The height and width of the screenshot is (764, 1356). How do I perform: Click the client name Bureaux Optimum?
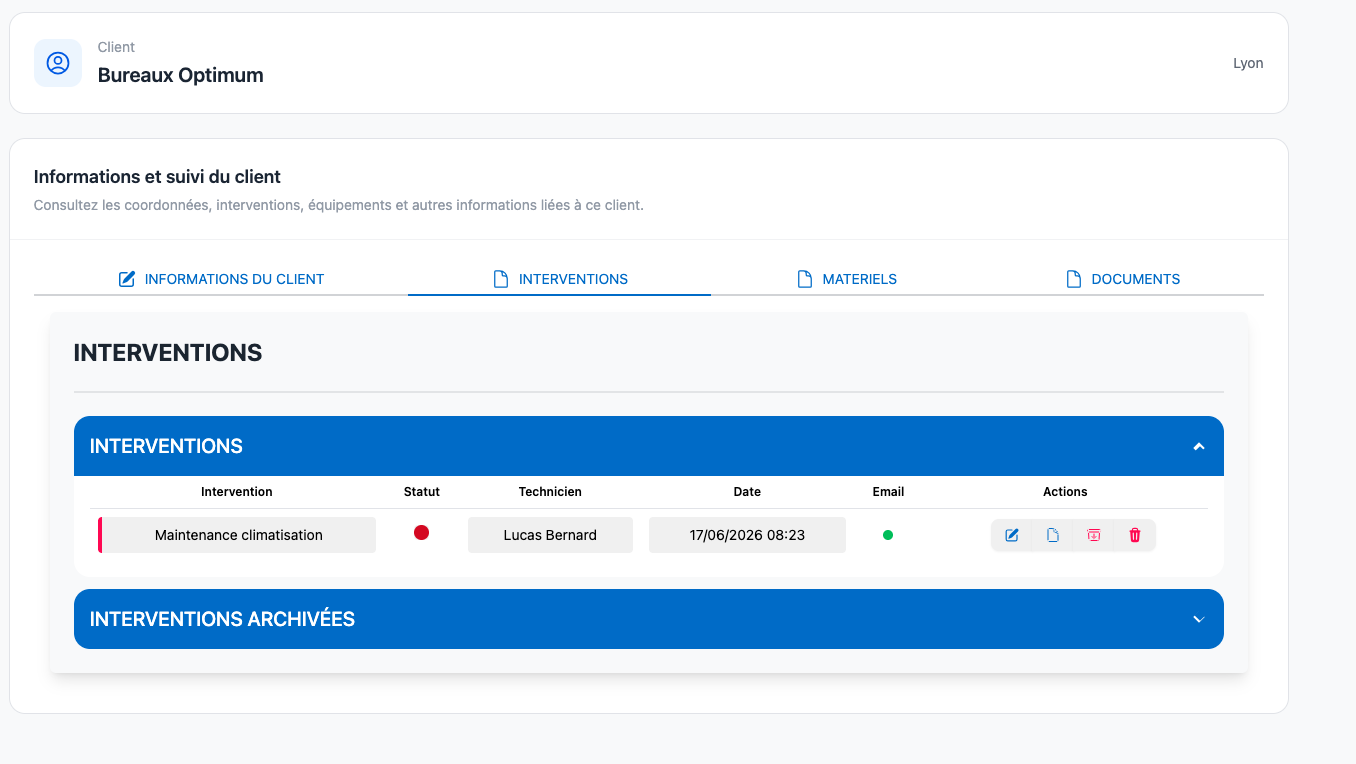(181, 75)
